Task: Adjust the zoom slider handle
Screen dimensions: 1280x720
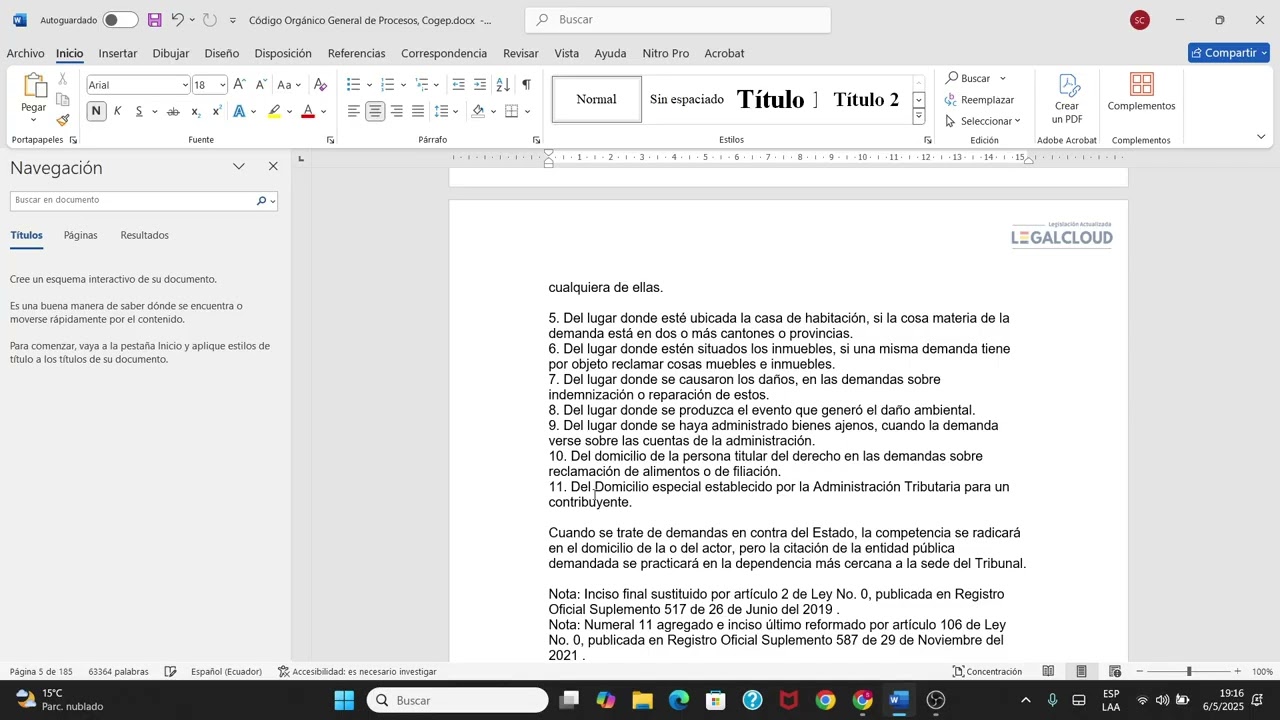Action: click(1189, 672)
